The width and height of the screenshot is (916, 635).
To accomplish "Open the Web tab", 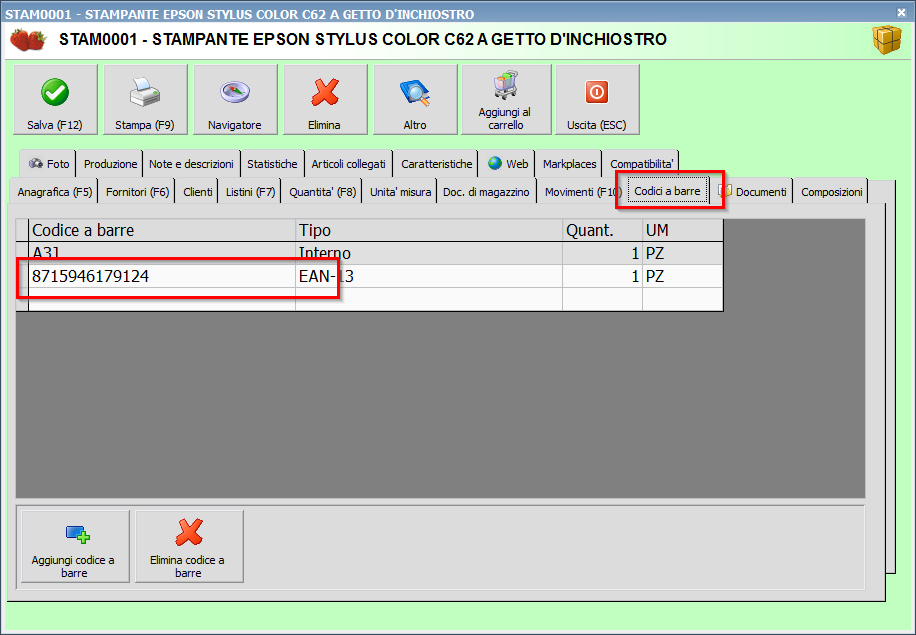I will (x=507, y=164).
